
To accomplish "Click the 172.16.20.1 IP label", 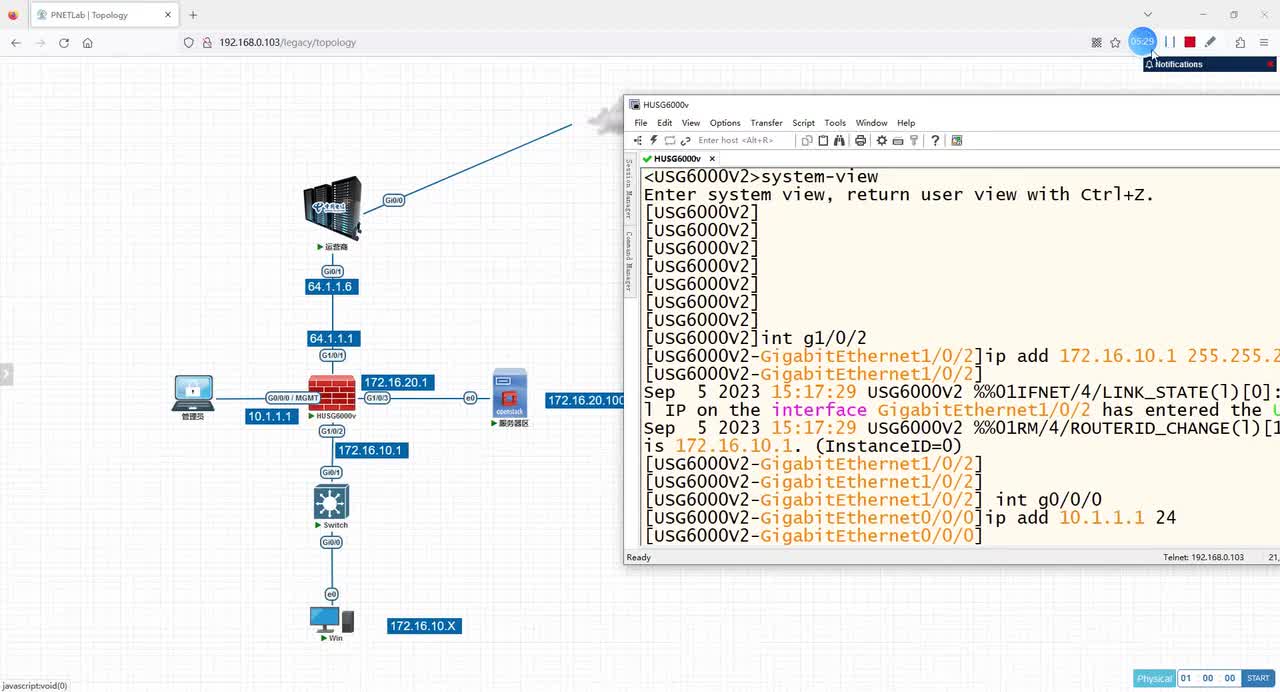I will (396, 382).
